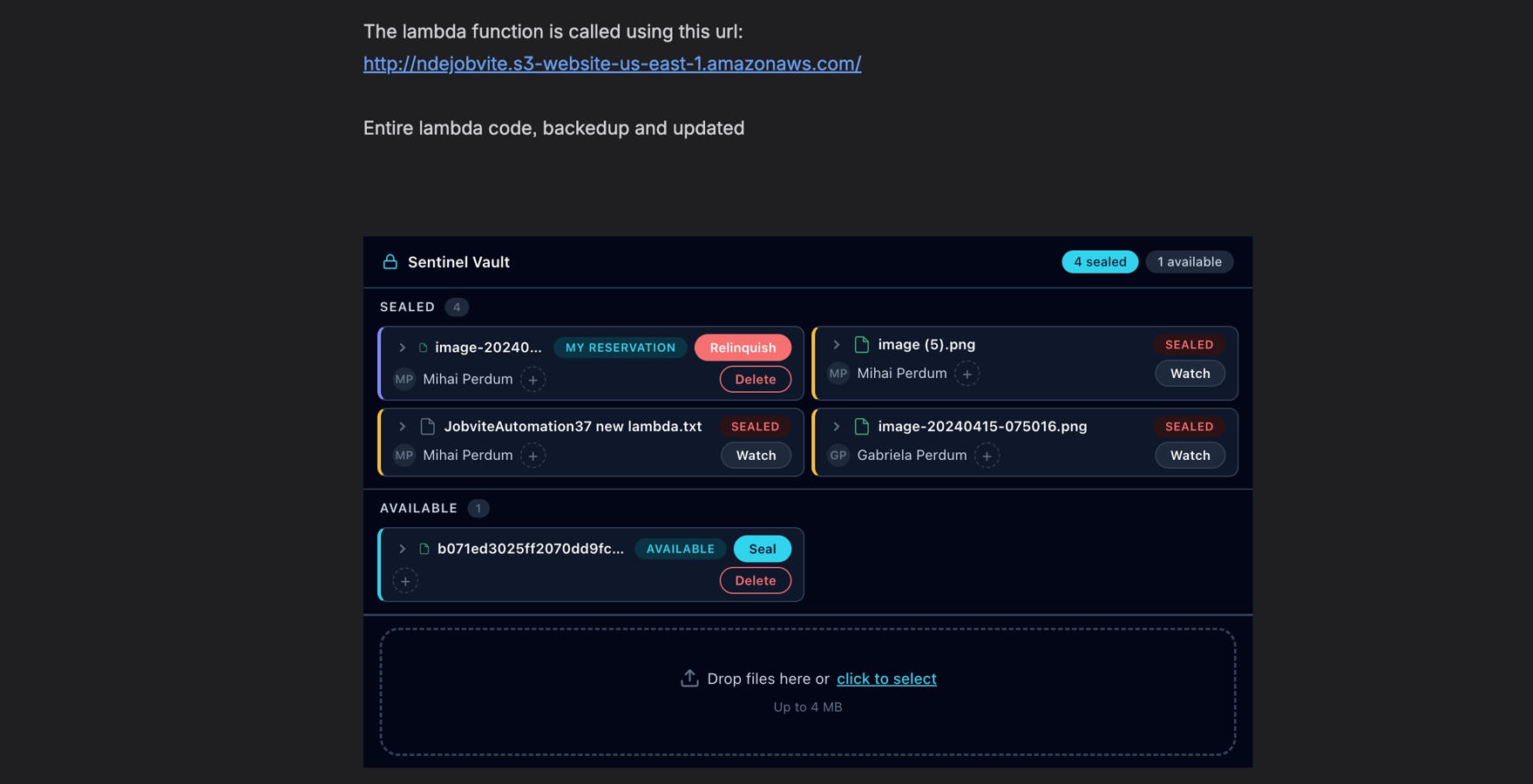Screen dimensions: 1533x784
Task: Expand the image-20240... reserved file entry
Action: [x=402, y=347]
